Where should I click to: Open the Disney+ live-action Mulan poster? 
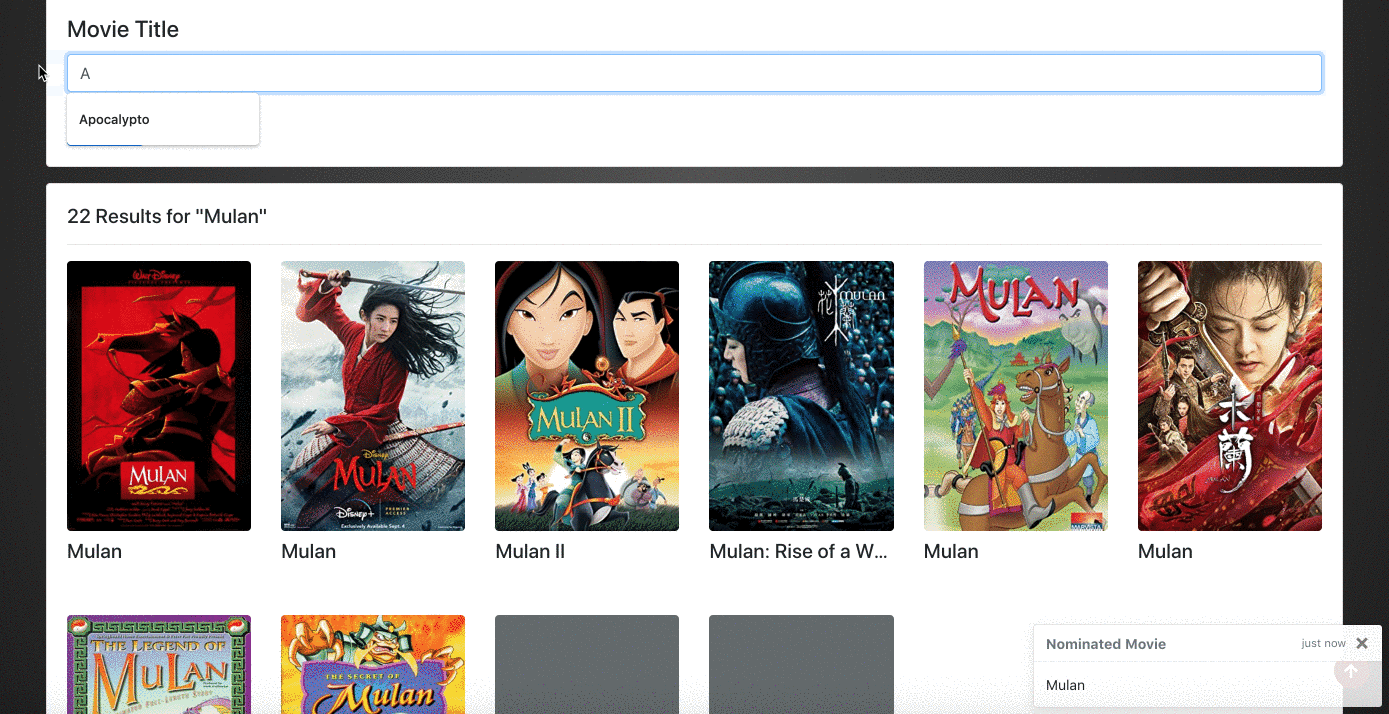(x=373, y=396)
